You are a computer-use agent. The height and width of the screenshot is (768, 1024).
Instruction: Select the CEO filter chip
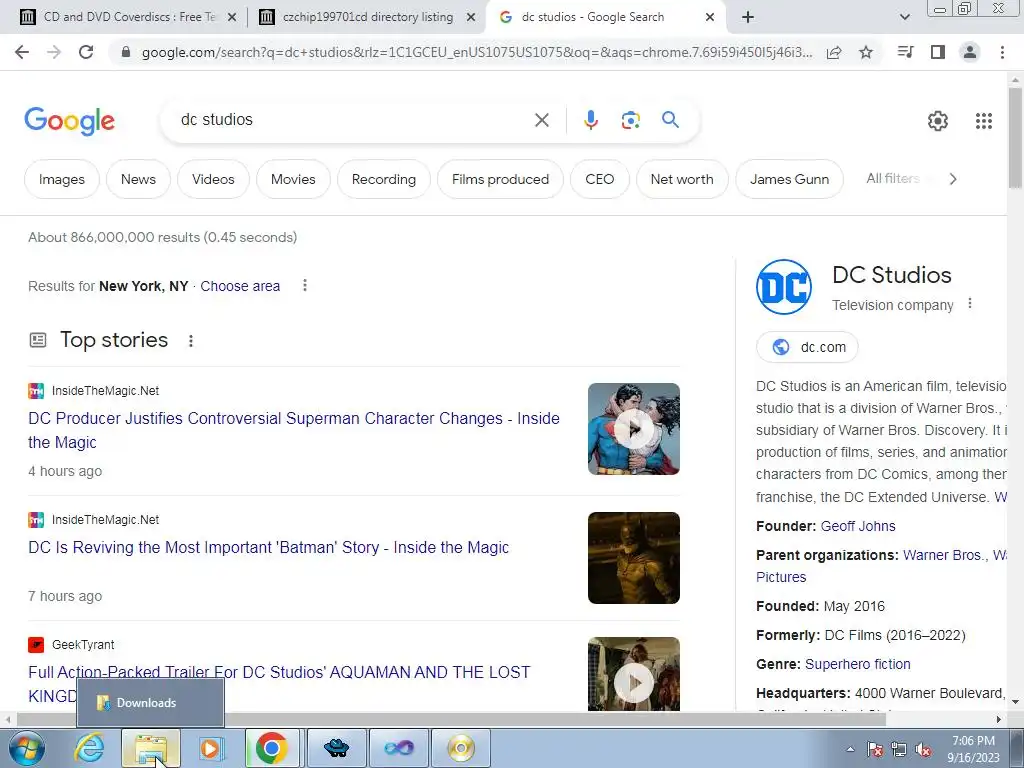600,179
